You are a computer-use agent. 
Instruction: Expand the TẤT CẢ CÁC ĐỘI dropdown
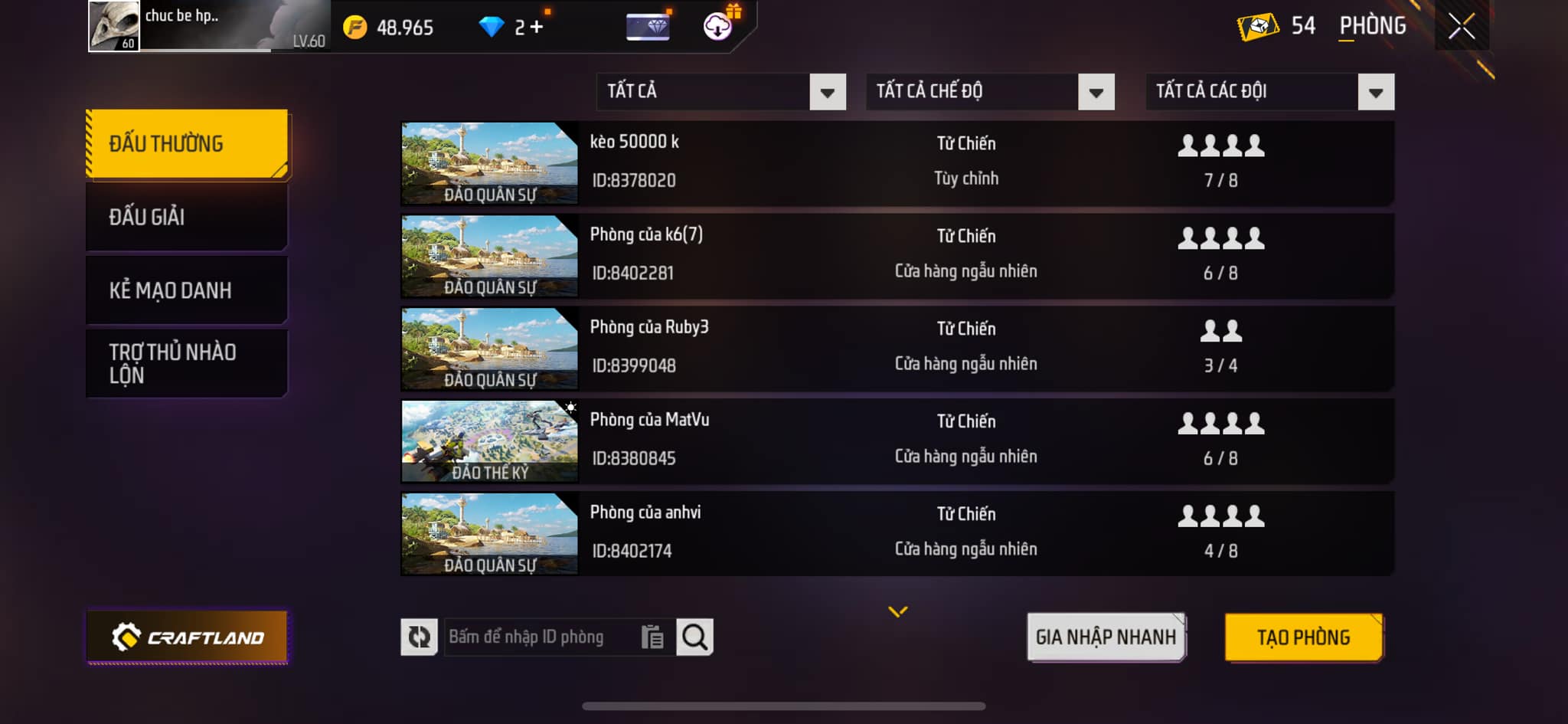pos(1269,92)
